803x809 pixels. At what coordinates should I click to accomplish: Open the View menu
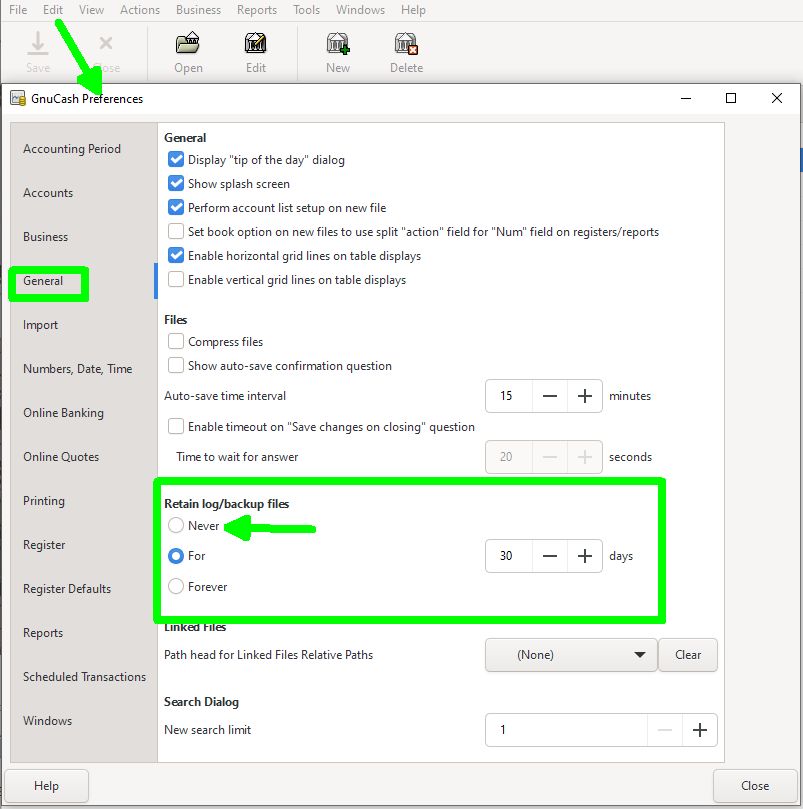91,10
